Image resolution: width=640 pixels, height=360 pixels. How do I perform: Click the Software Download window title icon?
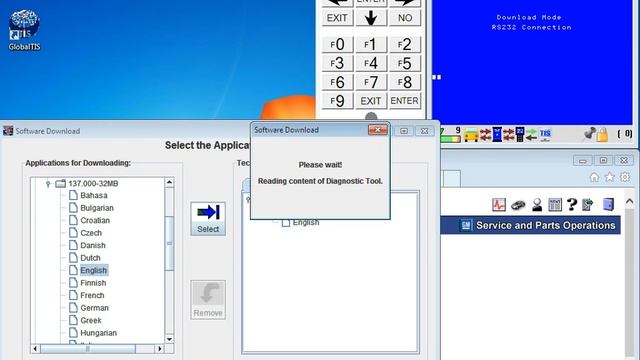8,131
